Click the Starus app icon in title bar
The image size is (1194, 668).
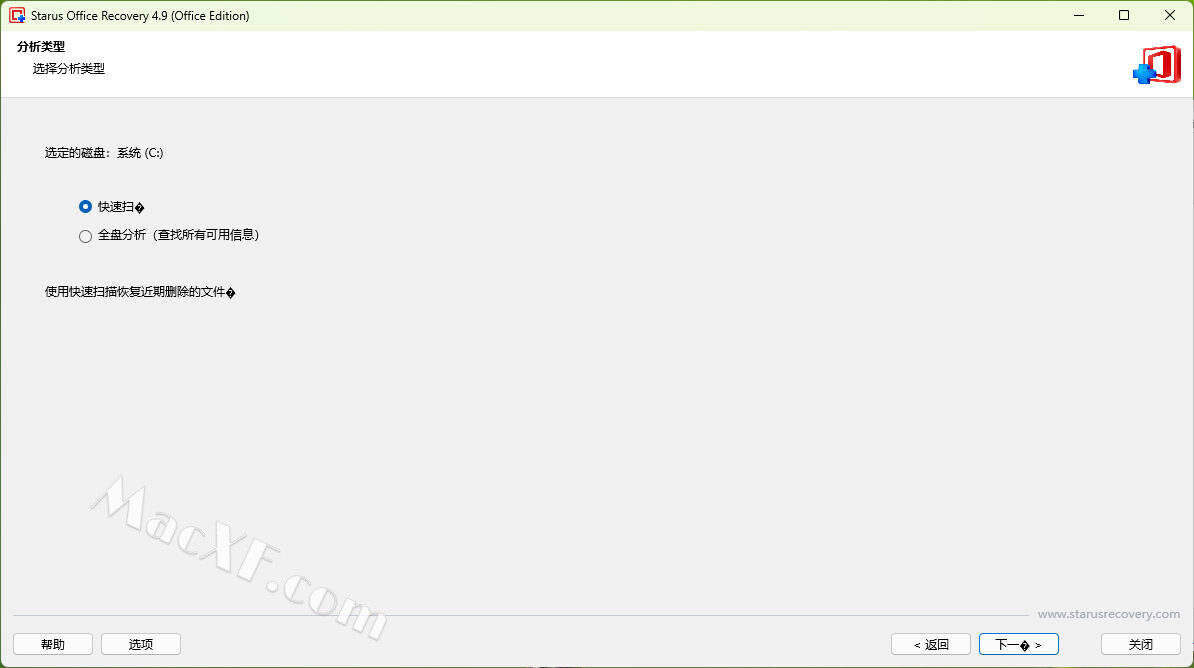[x=17, y=15]
